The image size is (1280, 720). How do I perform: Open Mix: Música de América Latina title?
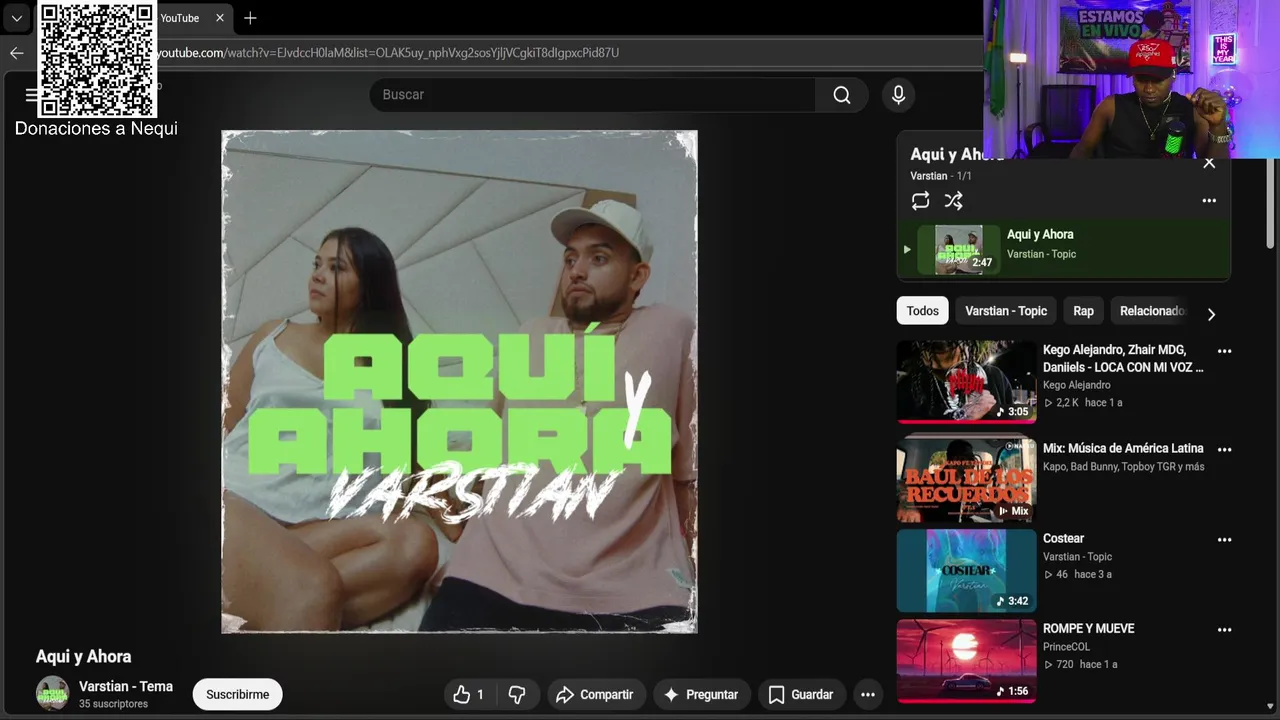tap(1123, 448)
